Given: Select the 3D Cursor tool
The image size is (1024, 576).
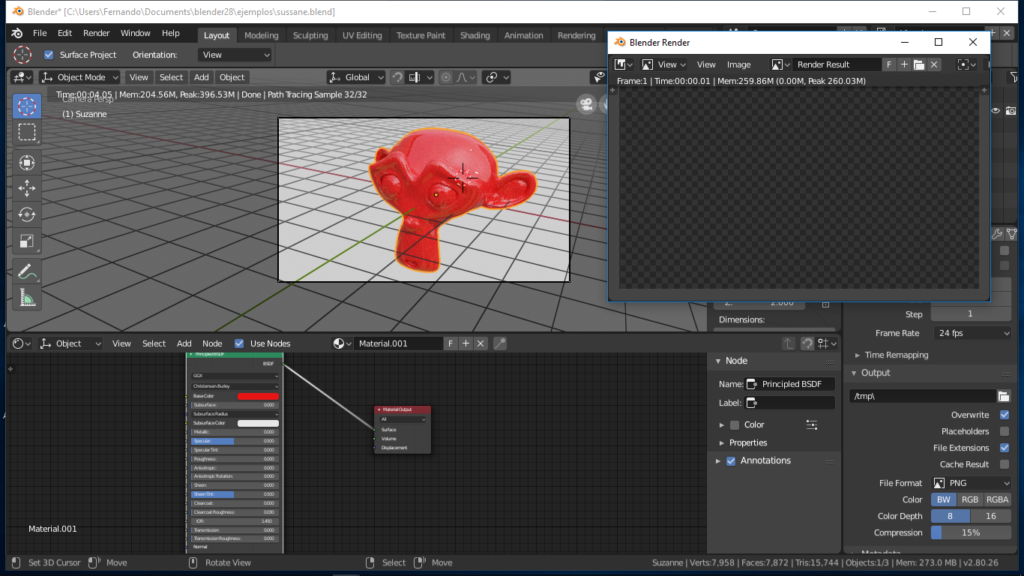Looking at the screenshot, I should click(x=27, y=106).
